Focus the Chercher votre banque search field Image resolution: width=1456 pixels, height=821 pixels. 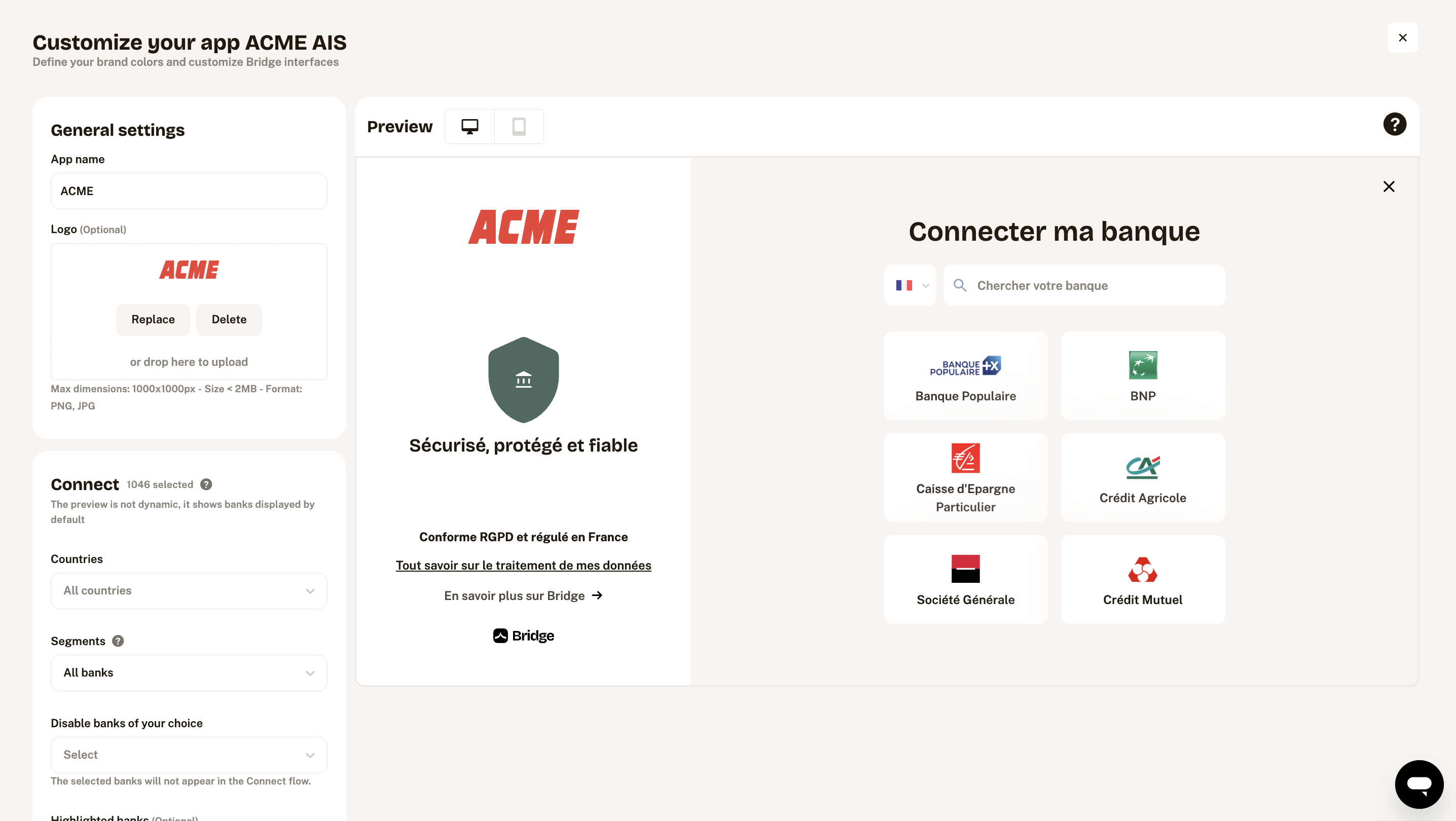point(1084,285)
